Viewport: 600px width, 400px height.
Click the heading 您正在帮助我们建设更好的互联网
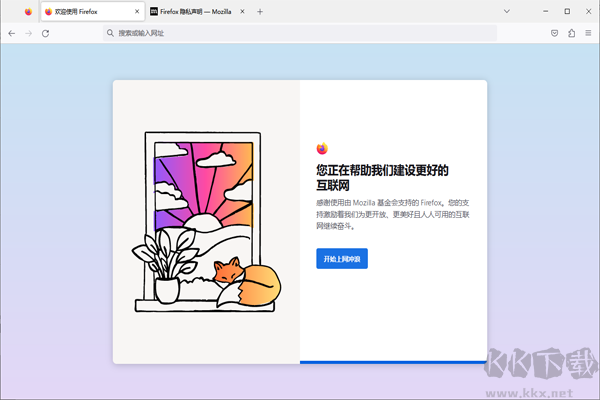[x=382, y=178]
